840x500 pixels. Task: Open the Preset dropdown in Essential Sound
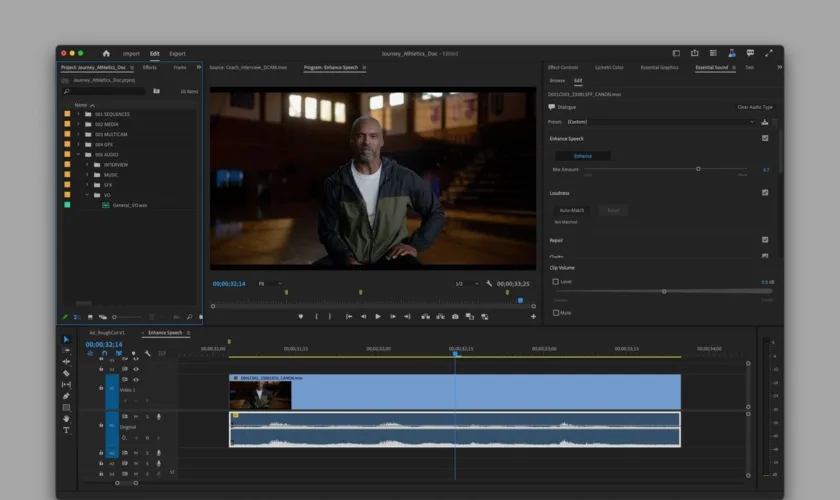(x=660, y=122)
